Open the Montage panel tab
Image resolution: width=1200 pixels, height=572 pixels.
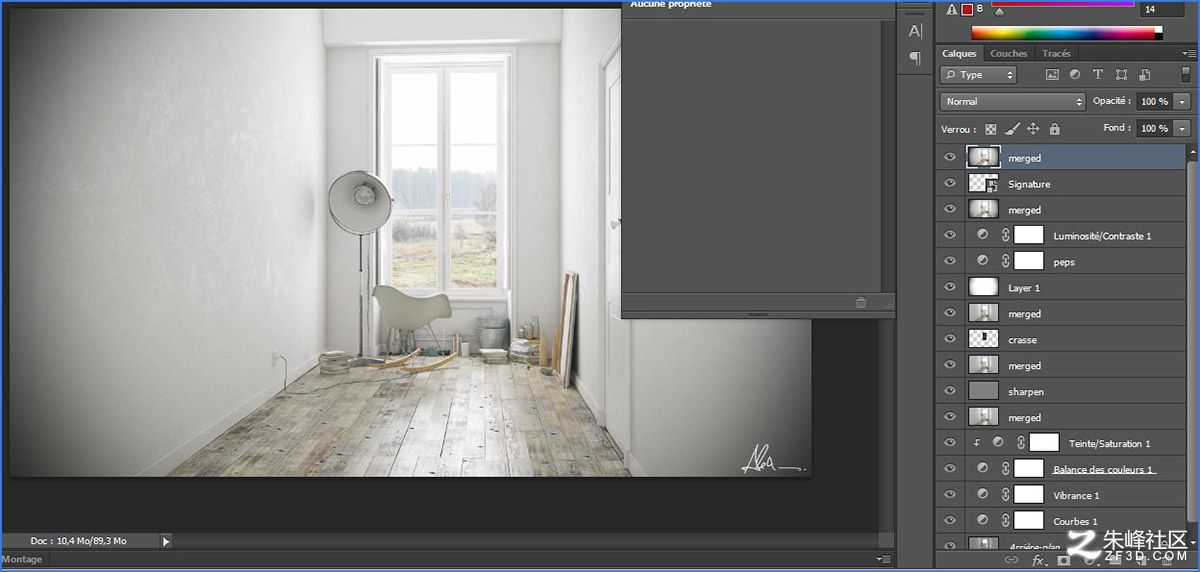click(22, 560)
